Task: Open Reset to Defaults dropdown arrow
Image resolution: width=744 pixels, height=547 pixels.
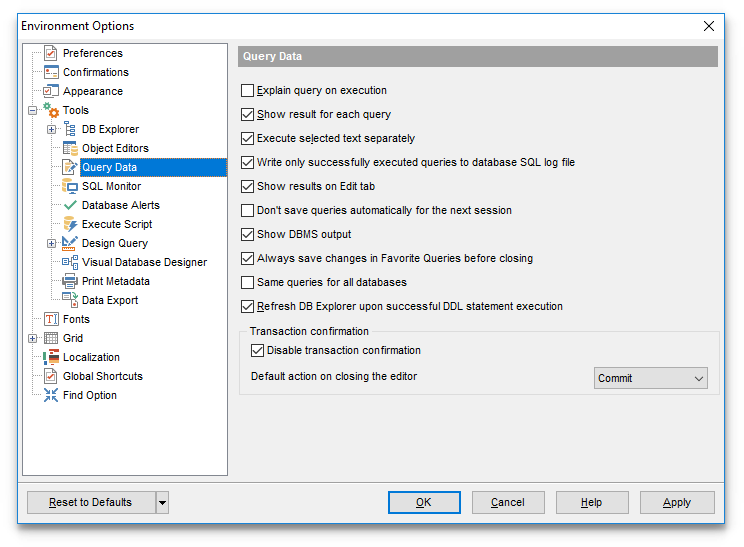Action: [x=162, y=502]
